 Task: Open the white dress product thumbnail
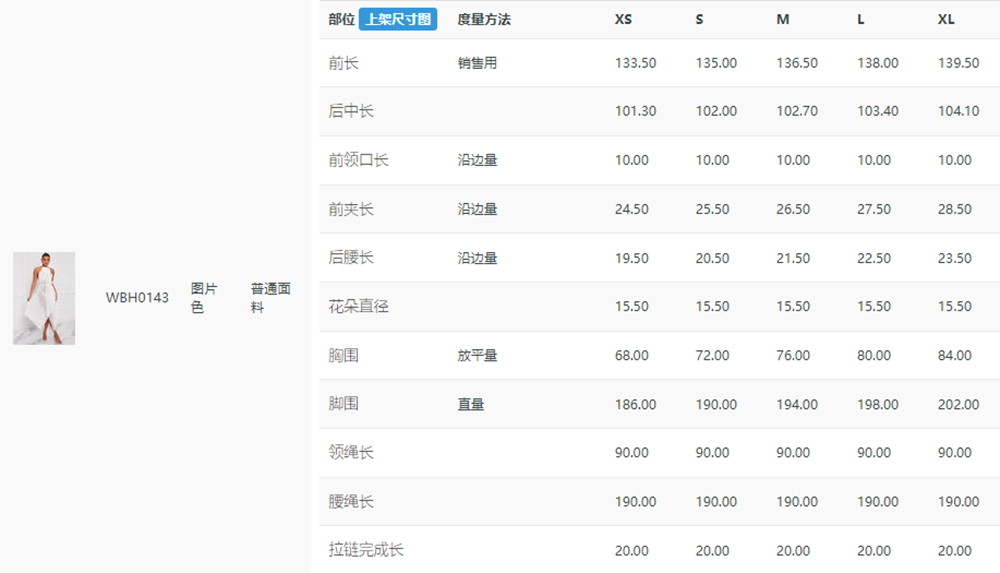[44, 298]
